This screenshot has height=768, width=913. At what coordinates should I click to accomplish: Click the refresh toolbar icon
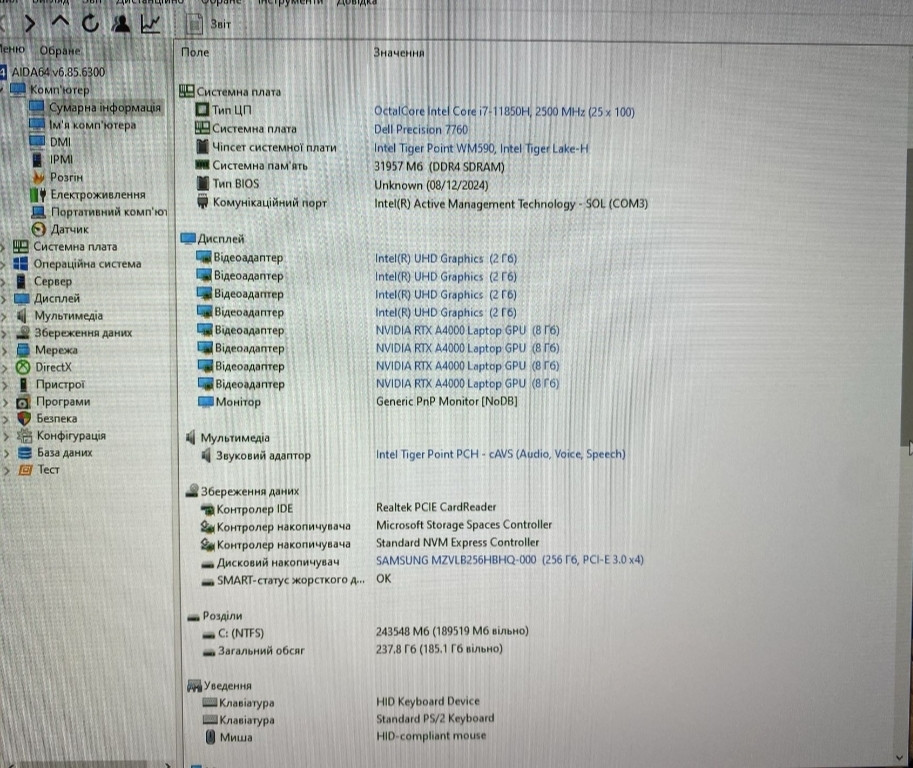point(90,23)
